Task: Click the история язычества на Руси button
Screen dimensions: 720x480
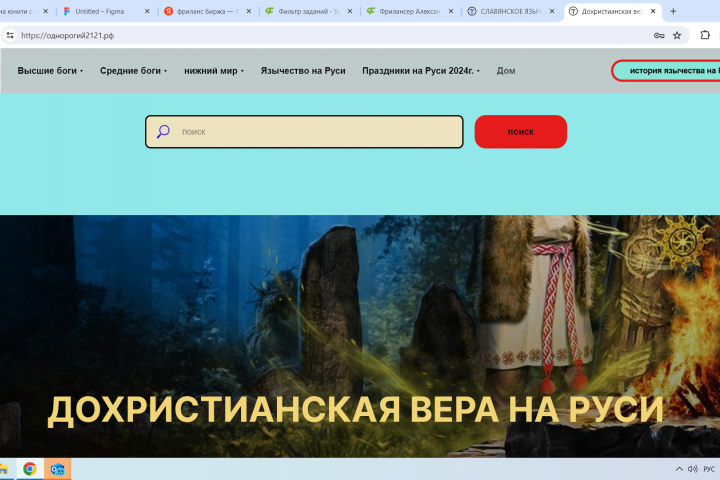Action: point(667,71)
